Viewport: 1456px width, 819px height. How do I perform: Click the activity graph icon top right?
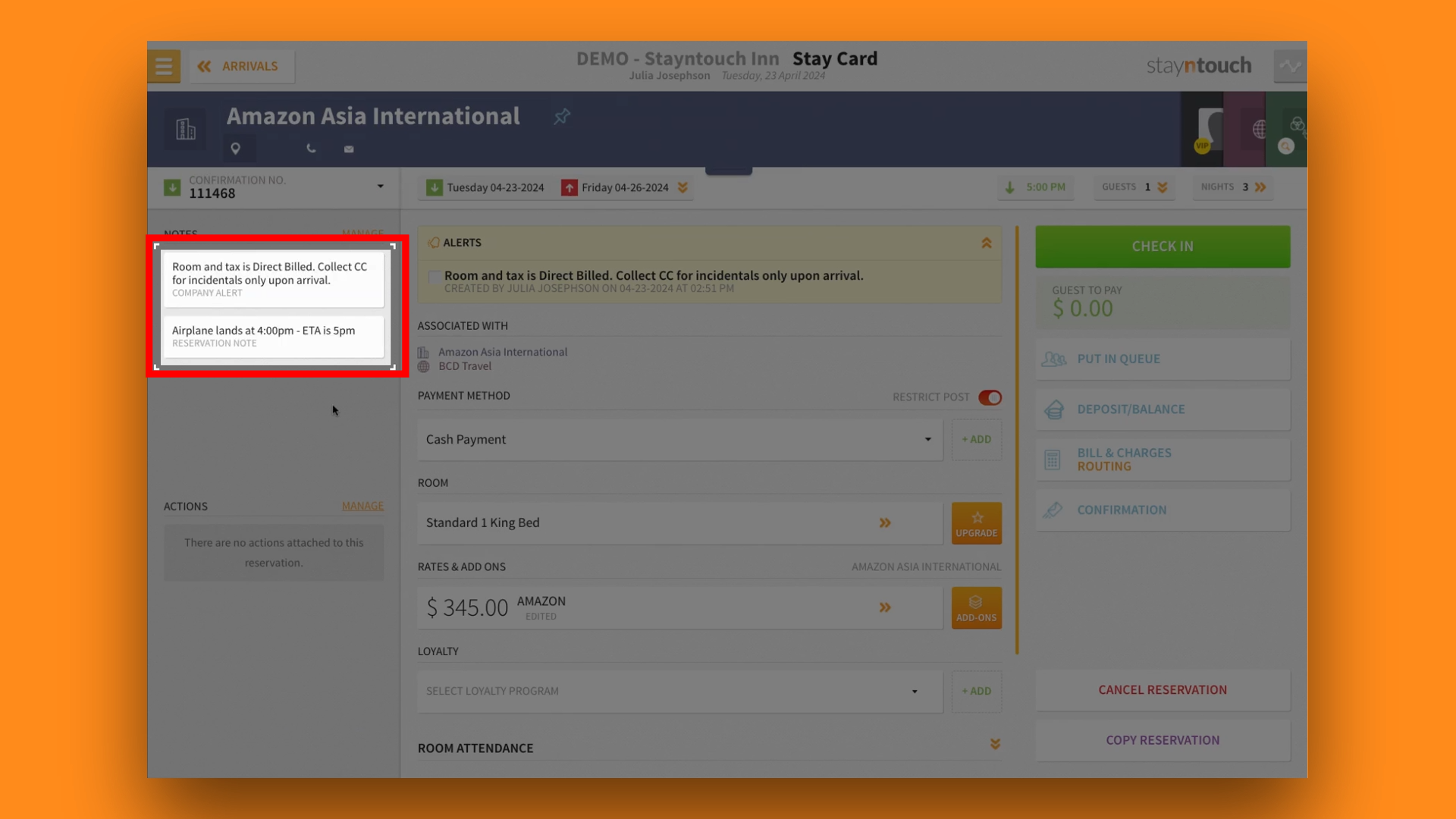click(1290, 67)
